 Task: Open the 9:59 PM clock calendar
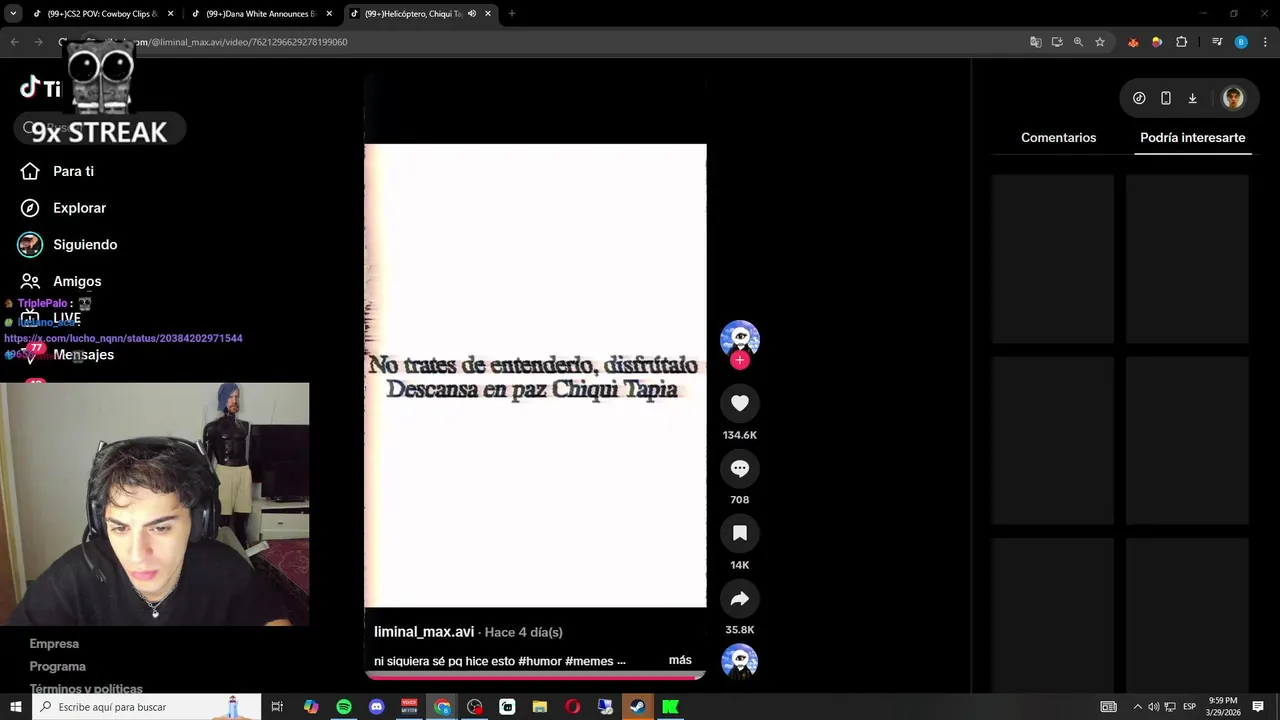(1222, 707)
